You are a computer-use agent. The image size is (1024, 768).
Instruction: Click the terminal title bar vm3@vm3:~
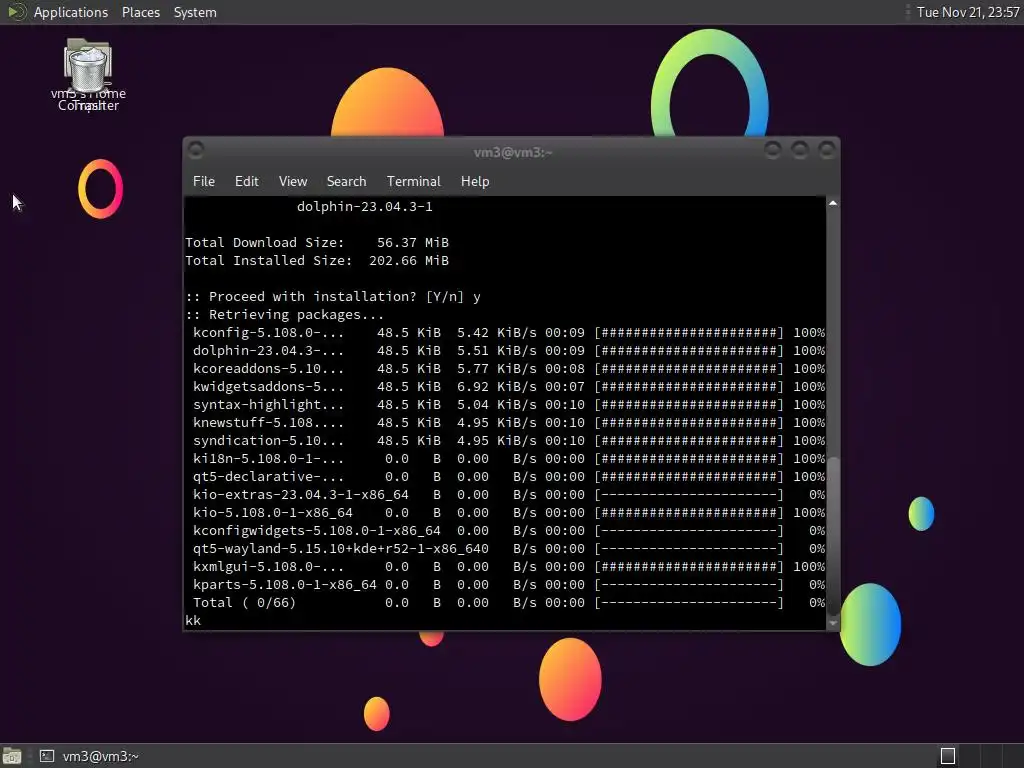(x=513, y=152)
